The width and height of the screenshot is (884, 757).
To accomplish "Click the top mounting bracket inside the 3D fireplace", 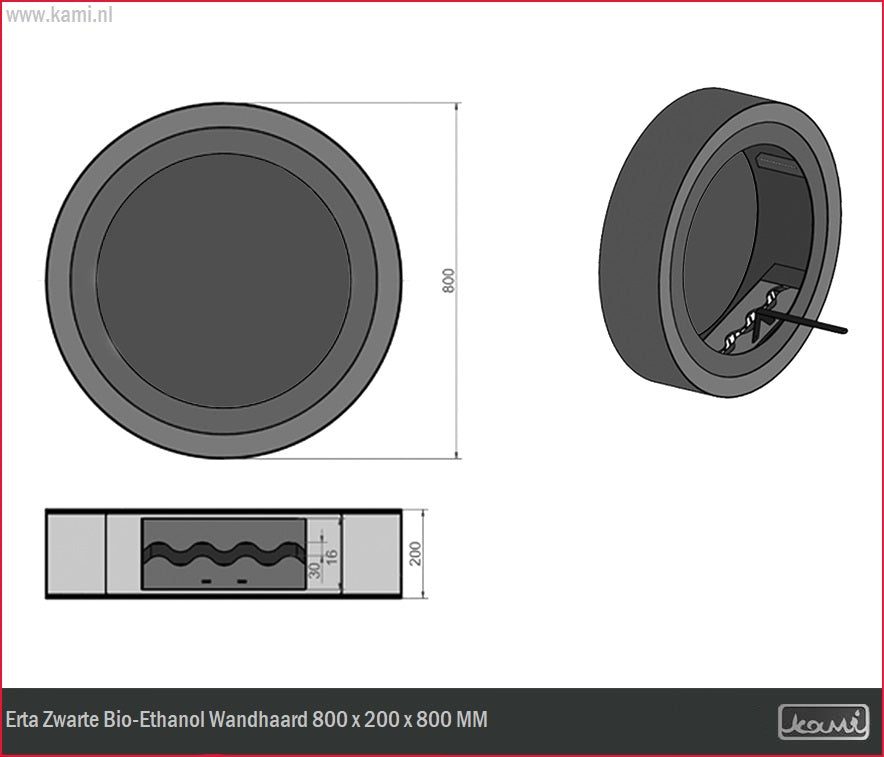I will tap(777, 162).
